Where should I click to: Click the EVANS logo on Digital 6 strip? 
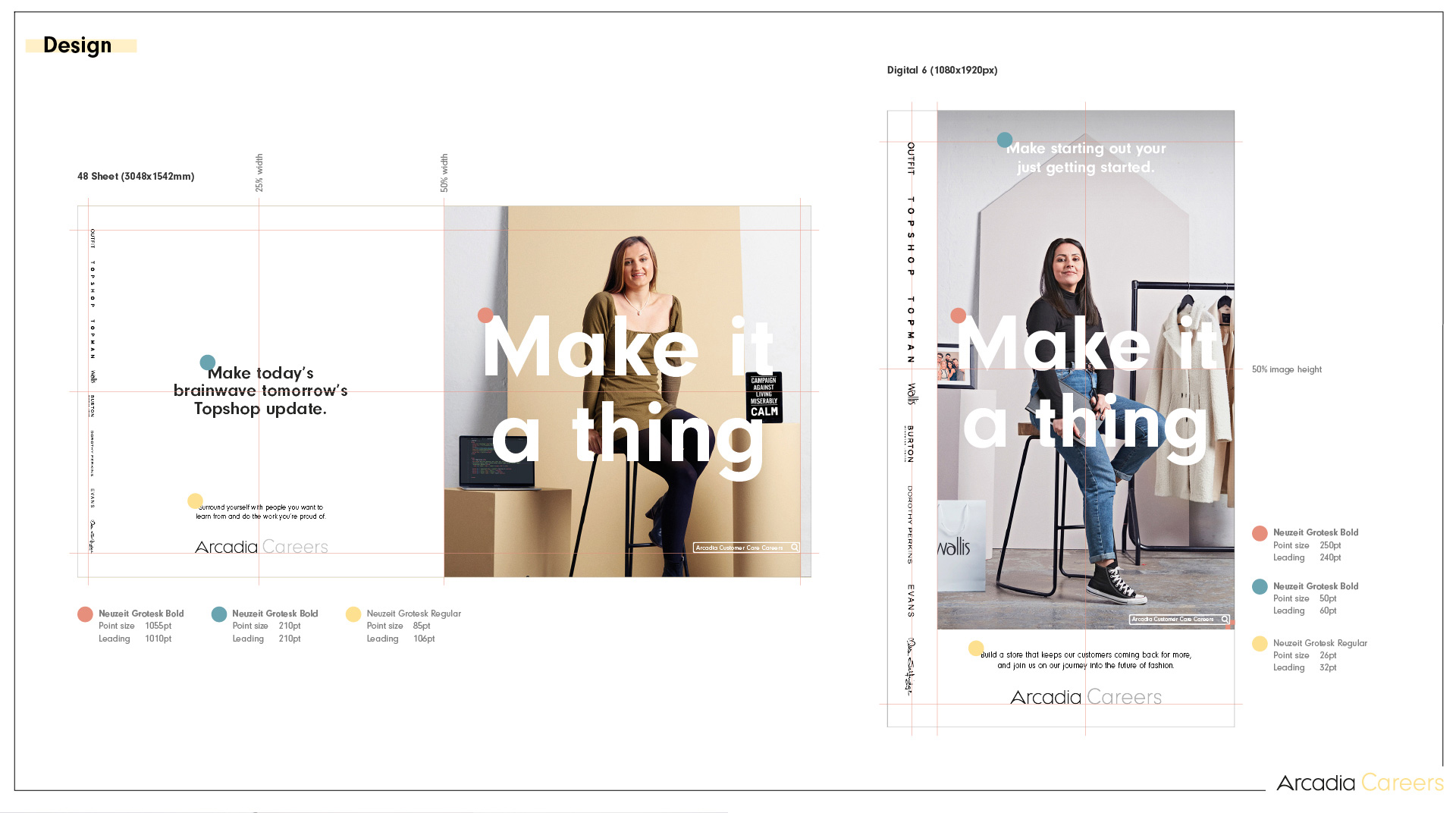tap(911, 601)
